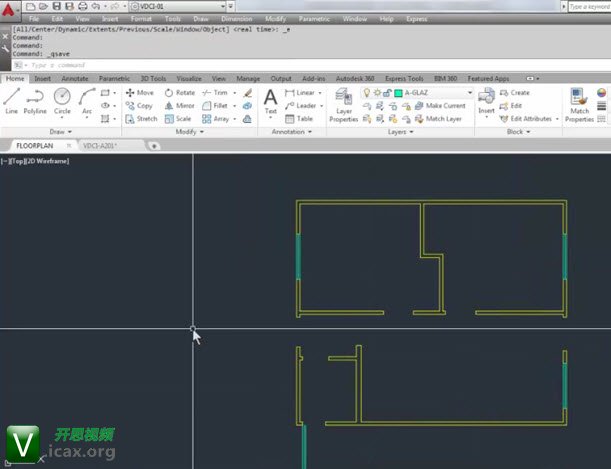Image resolution: width=611 pixels, height=469 pixels.
Task: Click the Scale tool
Action: click(178, 119)
